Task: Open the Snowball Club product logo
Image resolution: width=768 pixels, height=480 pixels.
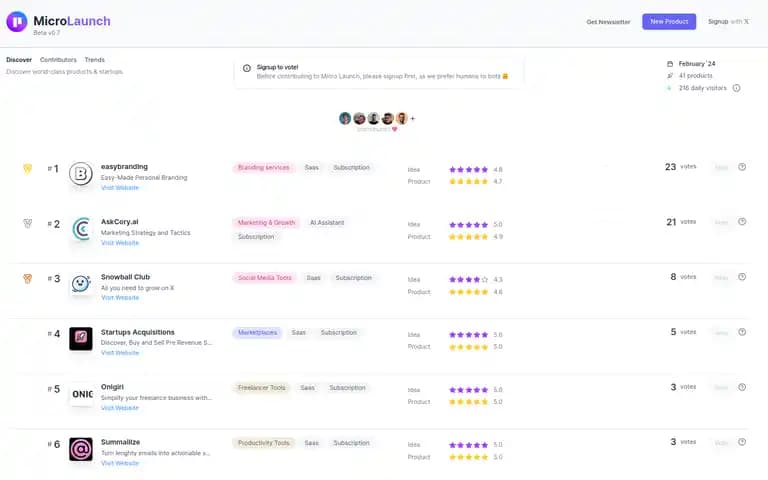Action: (81, 284)
